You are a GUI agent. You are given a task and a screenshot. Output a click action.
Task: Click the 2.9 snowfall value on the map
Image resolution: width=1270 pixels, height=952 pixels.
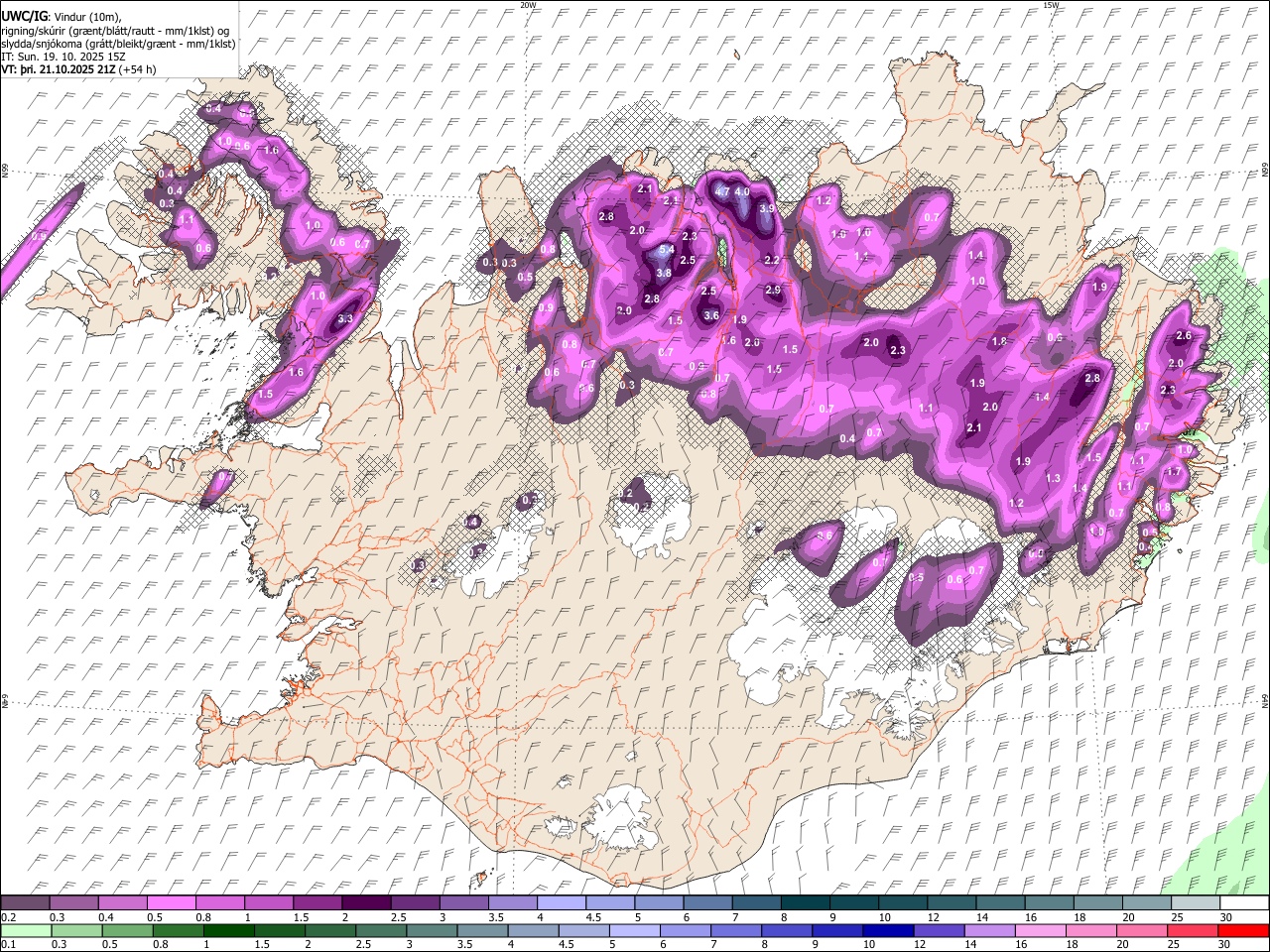(x=773, y=290)
